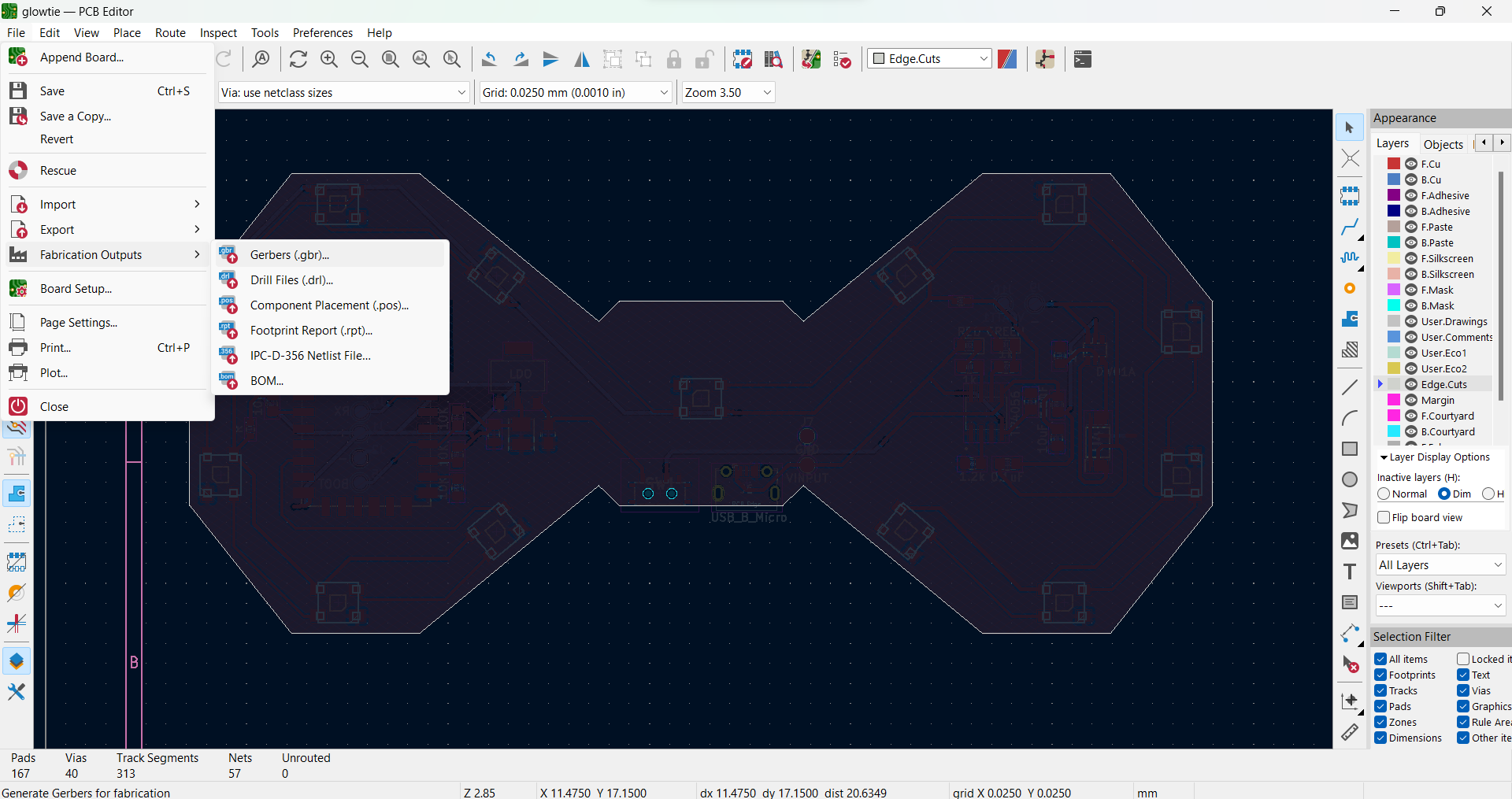This screenshot has height=799, width=1512.
Task: Click Plot... in the File menu
Action: [x=107, y=373]
